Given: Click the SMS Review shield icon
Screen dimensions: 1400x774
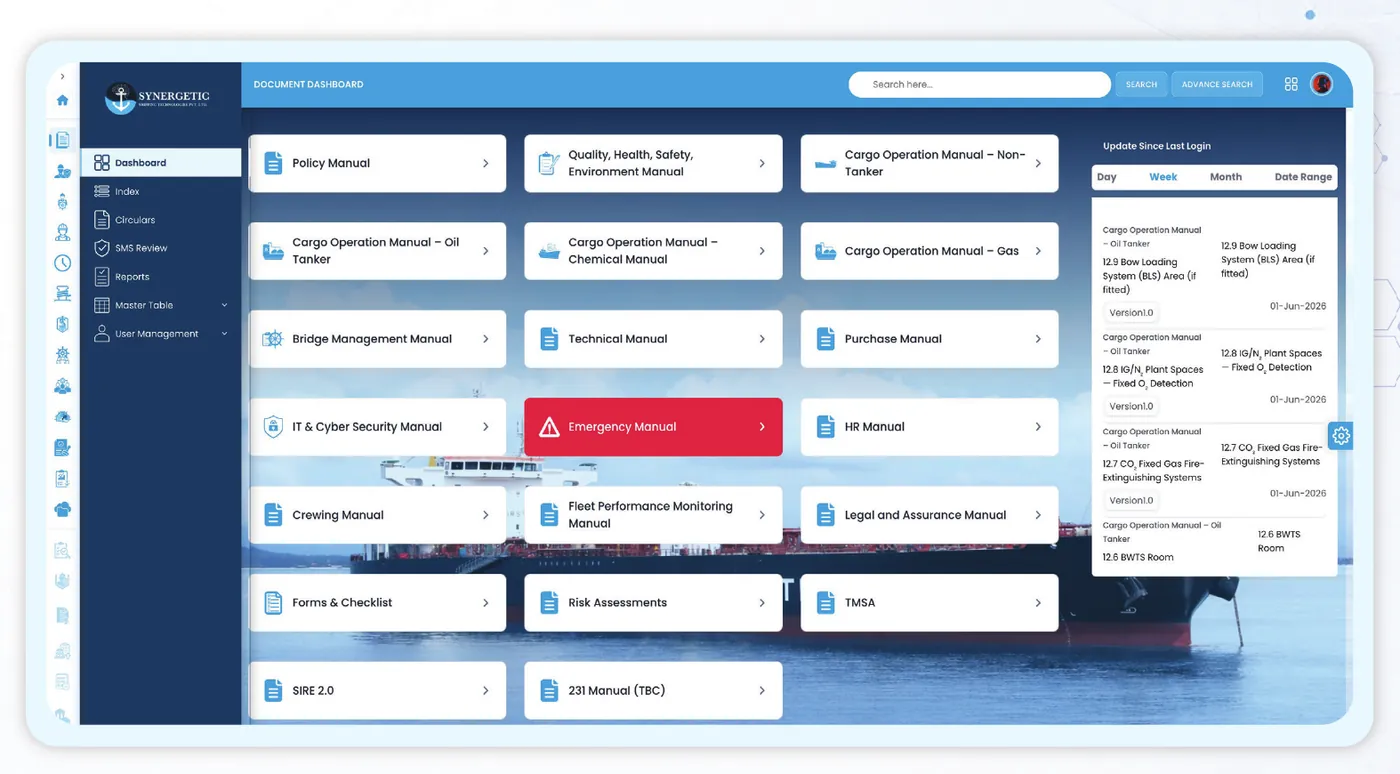Looking at the screenshot, I should tap(101, 248).
